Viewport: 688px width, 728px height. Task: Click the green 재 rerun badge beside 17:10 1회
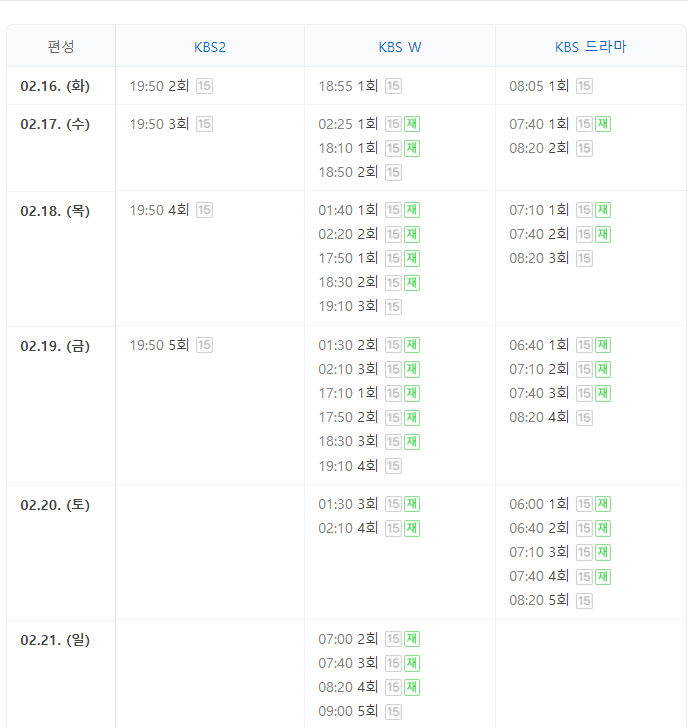[412, 393]
